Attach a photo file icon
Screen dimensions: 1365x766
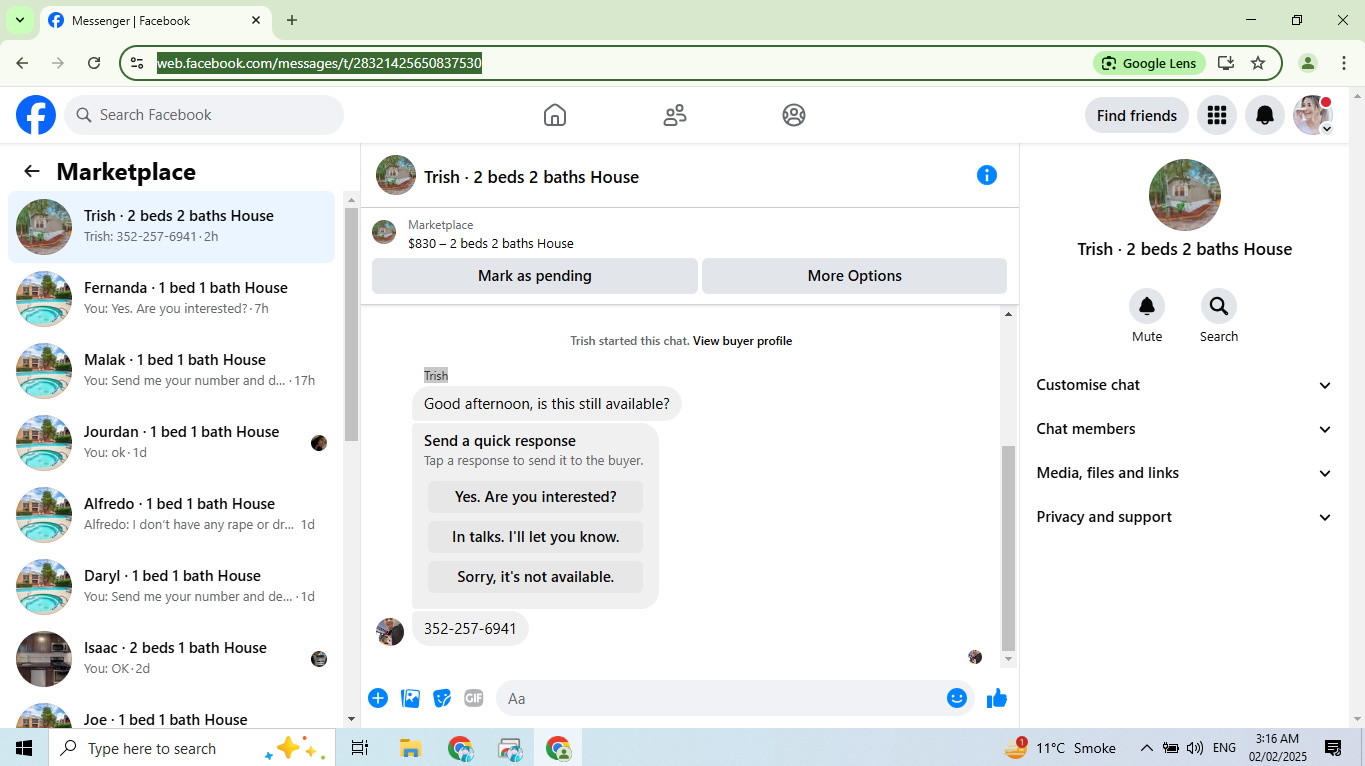point(410,698)
